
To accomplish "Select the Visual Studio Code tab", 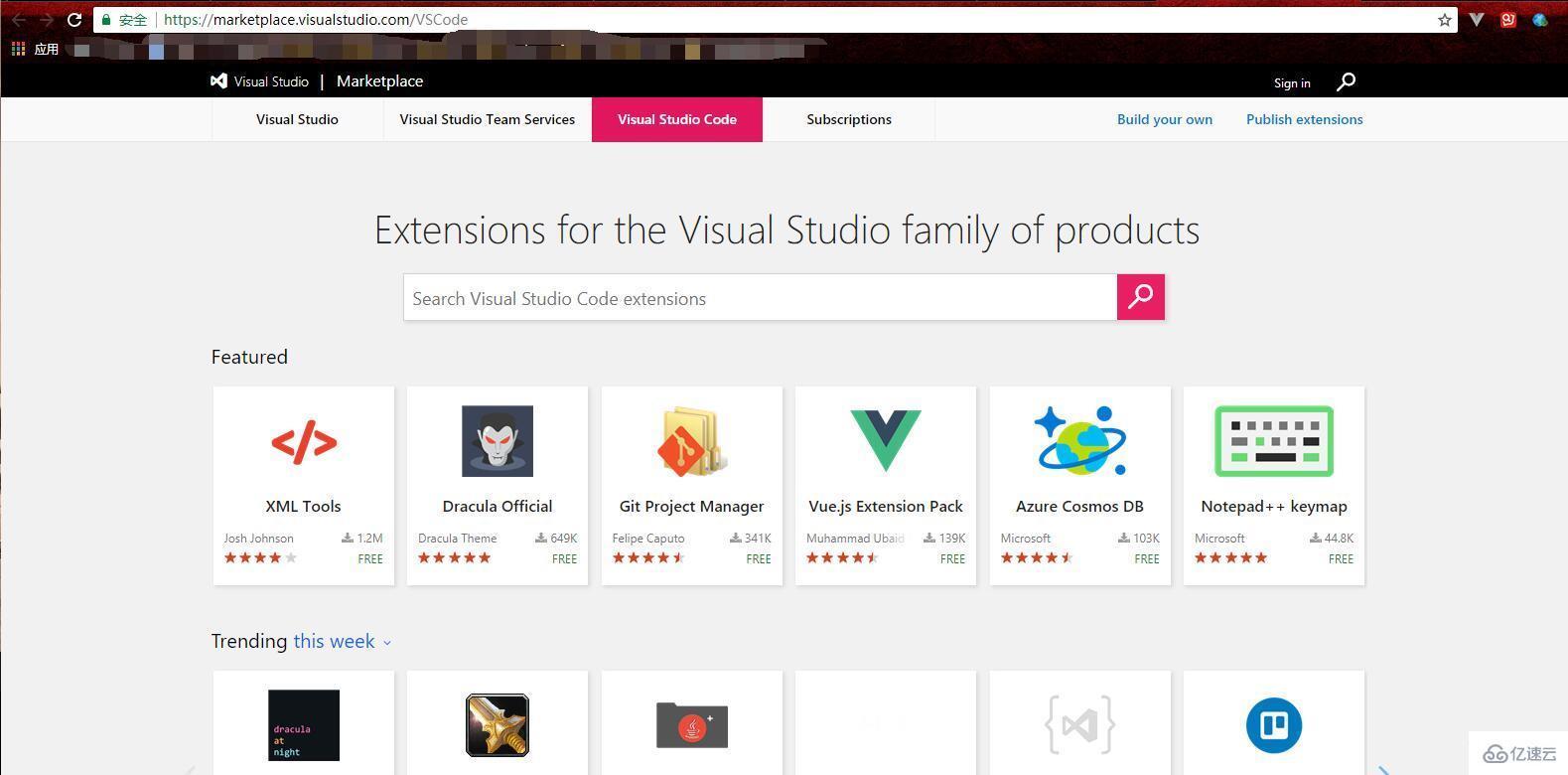I will [x=677, y=119].
